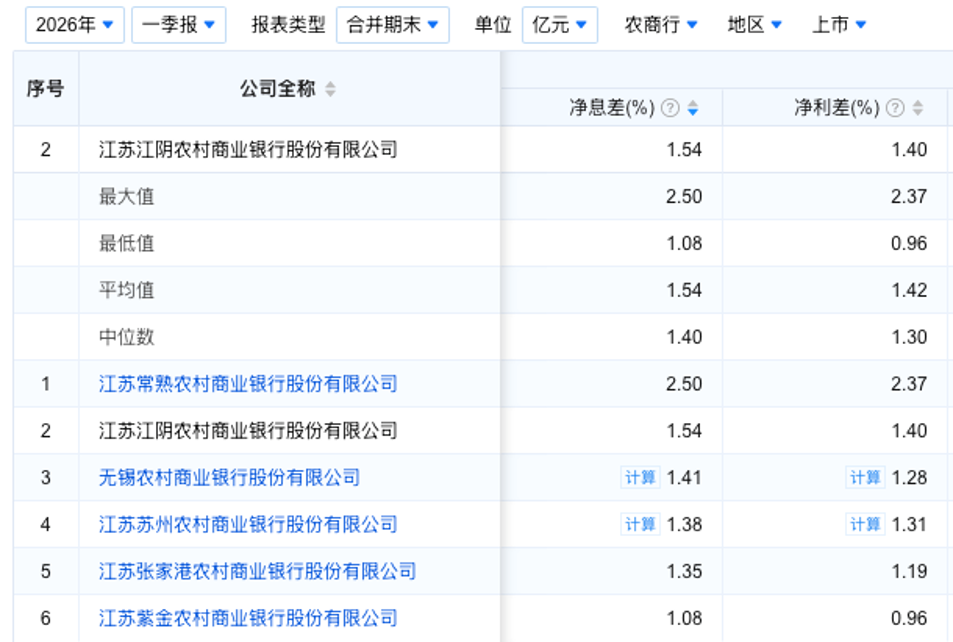This screenshot has height=642, width=953.
Task: Open the 一季报 report period dropdown
Action: click(179, 25)
